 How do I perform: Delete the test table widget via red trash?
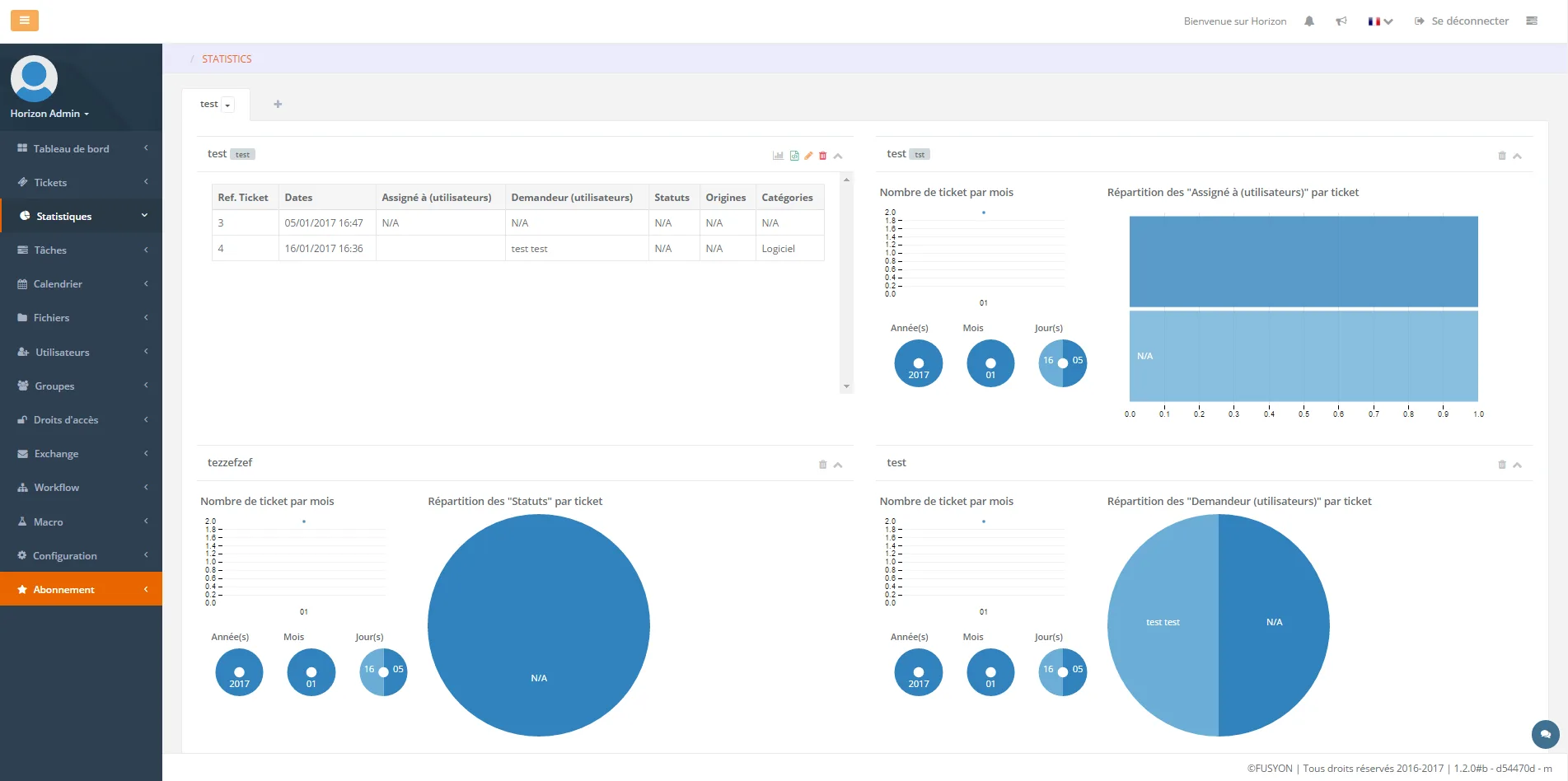822,156
